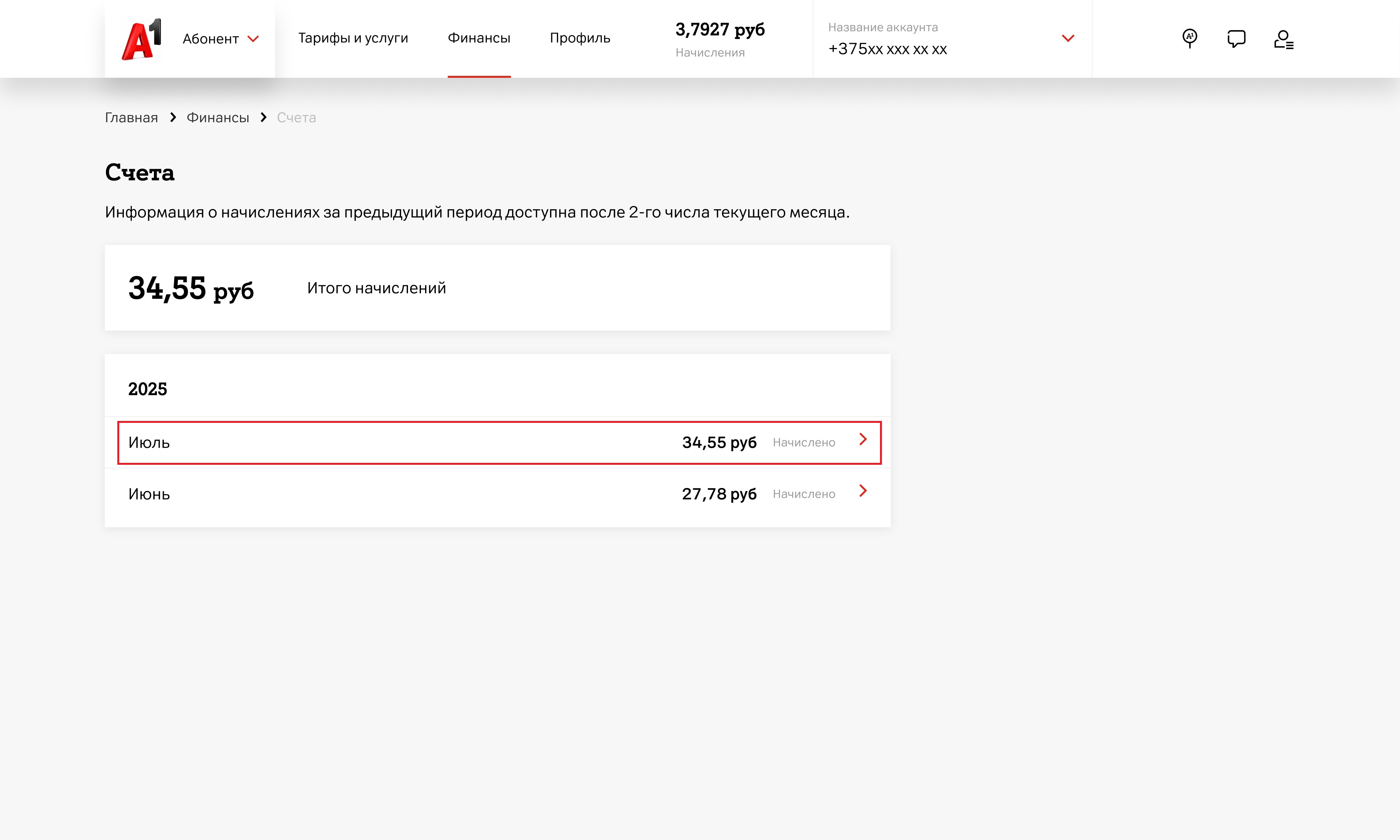Click the Начисления label under the balance

pos(710,53)
